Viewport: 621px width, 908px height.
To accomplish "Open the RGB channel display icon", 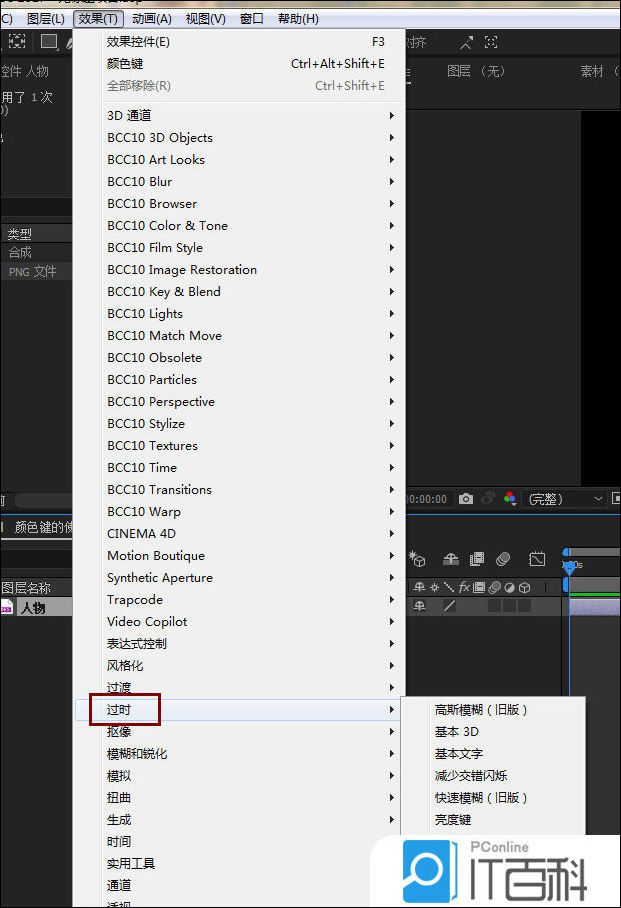I will pos(510,499).
